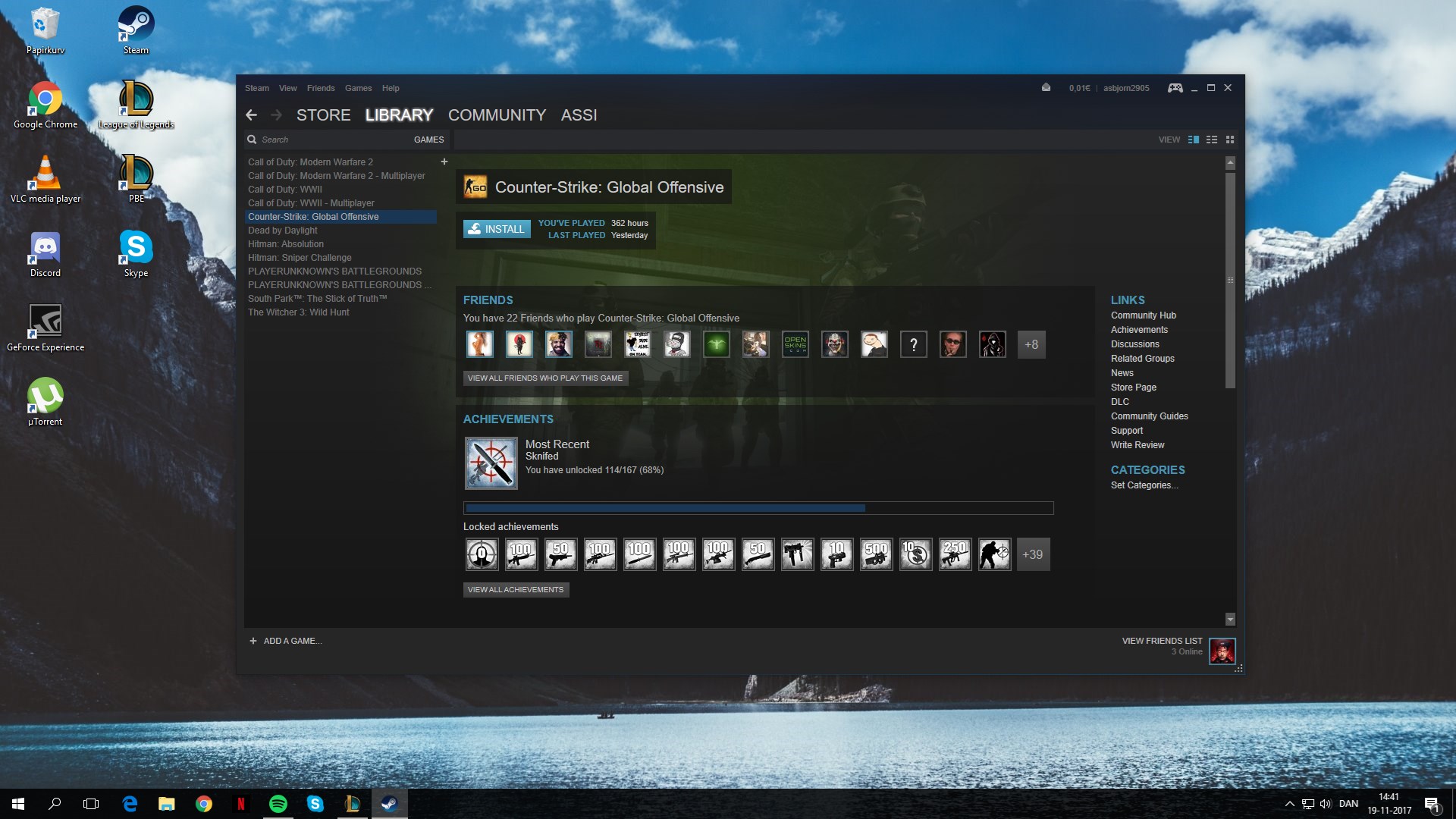
Task: Open VLC media player desktop shortcut
Action: (45, 179)
